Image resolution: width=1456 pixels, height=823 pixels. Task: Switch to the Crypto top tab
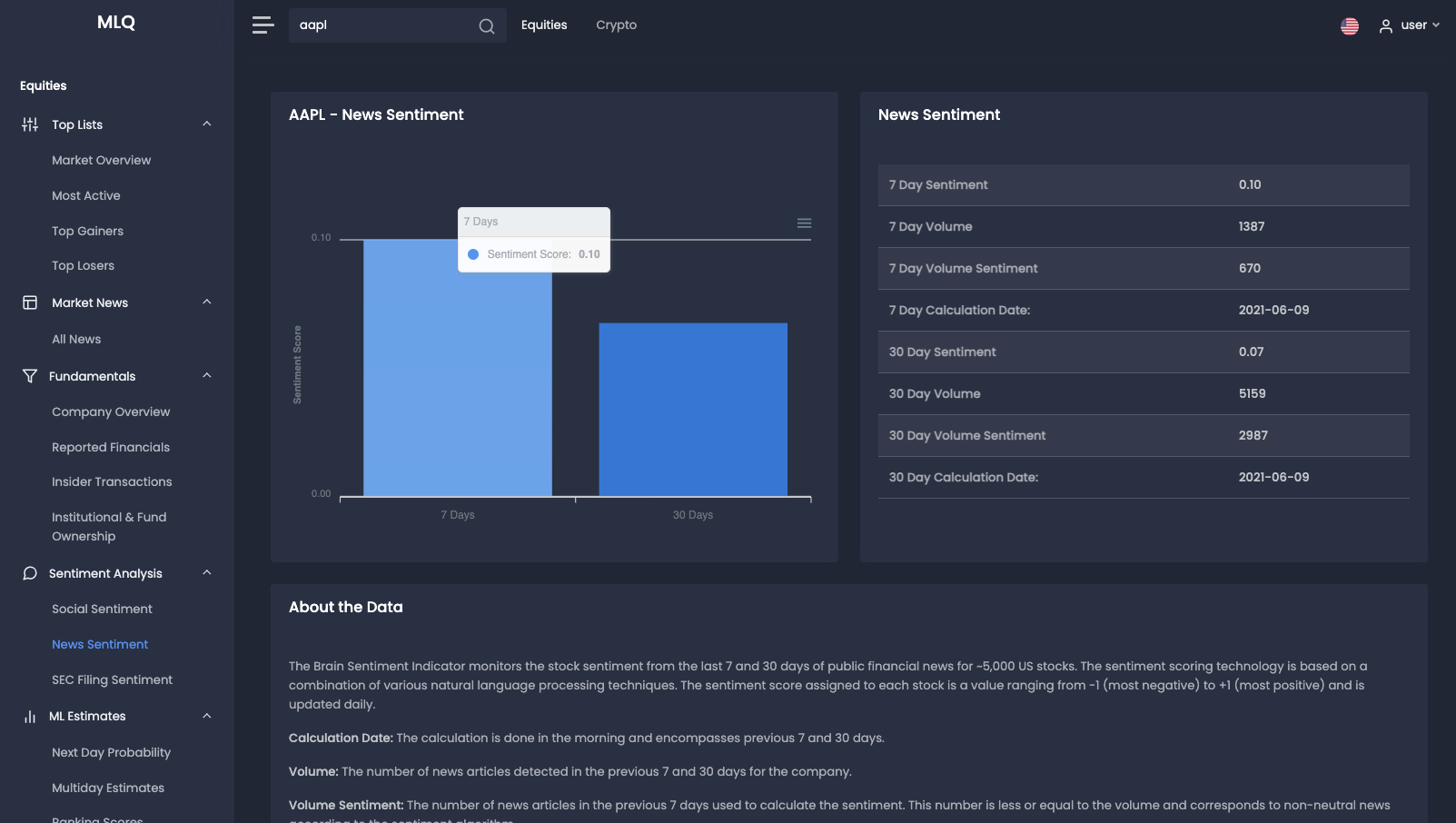point(617,25)
